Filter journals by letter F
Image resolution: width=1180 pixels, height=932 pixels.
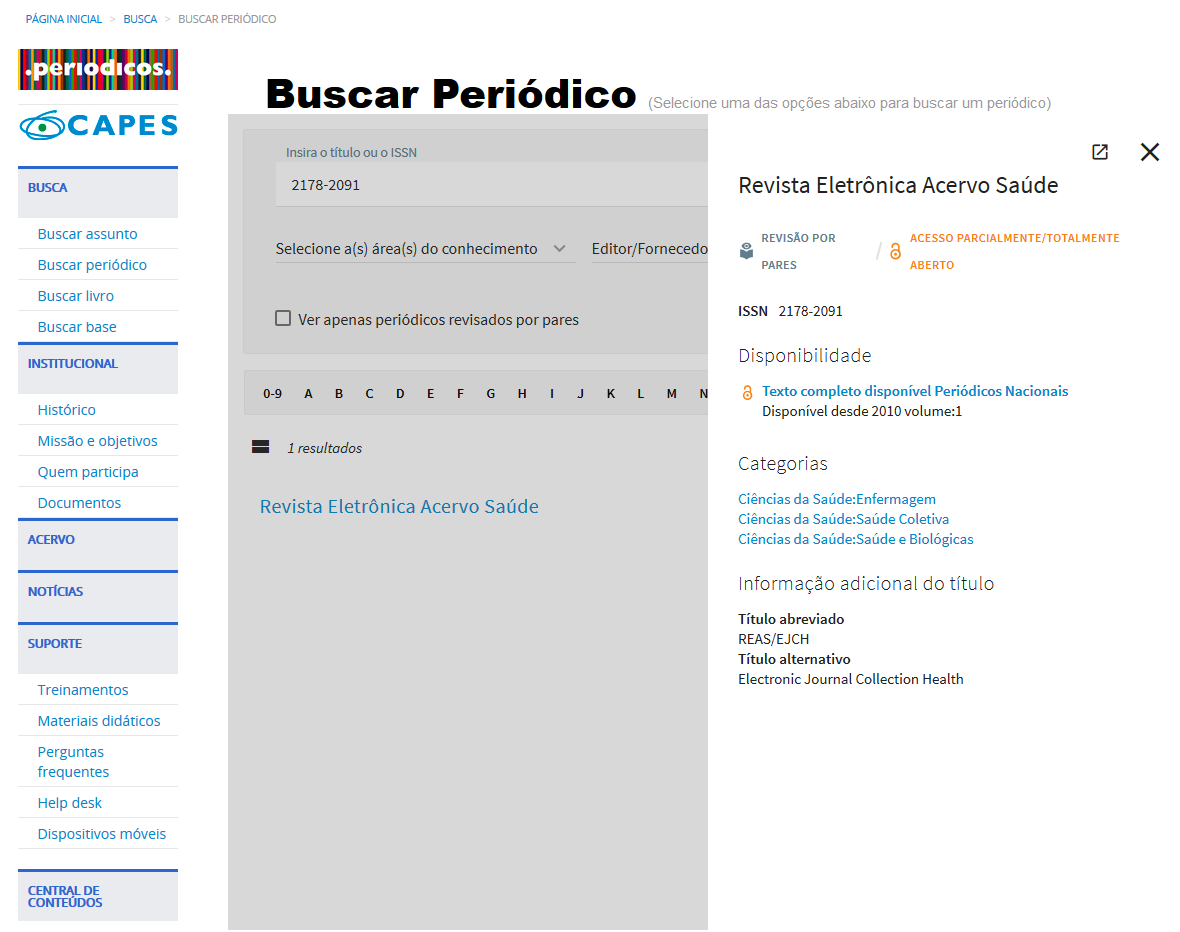click(x=461, y=394)
